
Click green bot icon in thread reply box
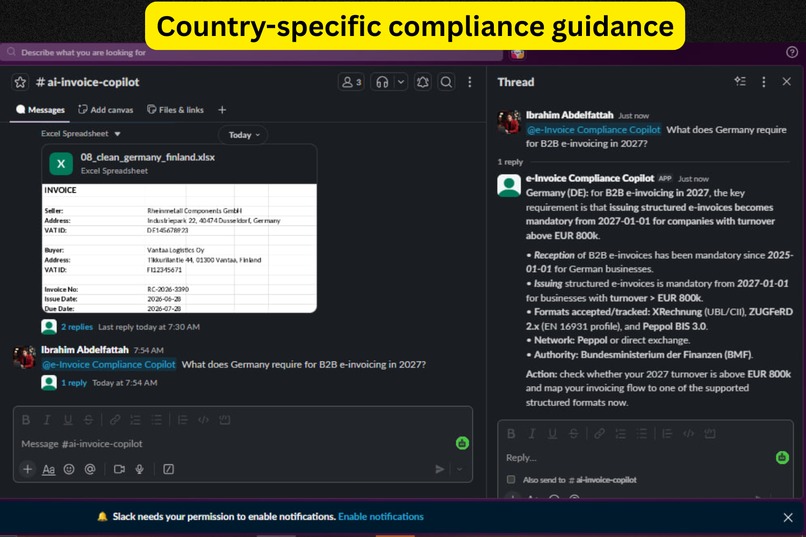pyautogui.click(x=782, y=457)
